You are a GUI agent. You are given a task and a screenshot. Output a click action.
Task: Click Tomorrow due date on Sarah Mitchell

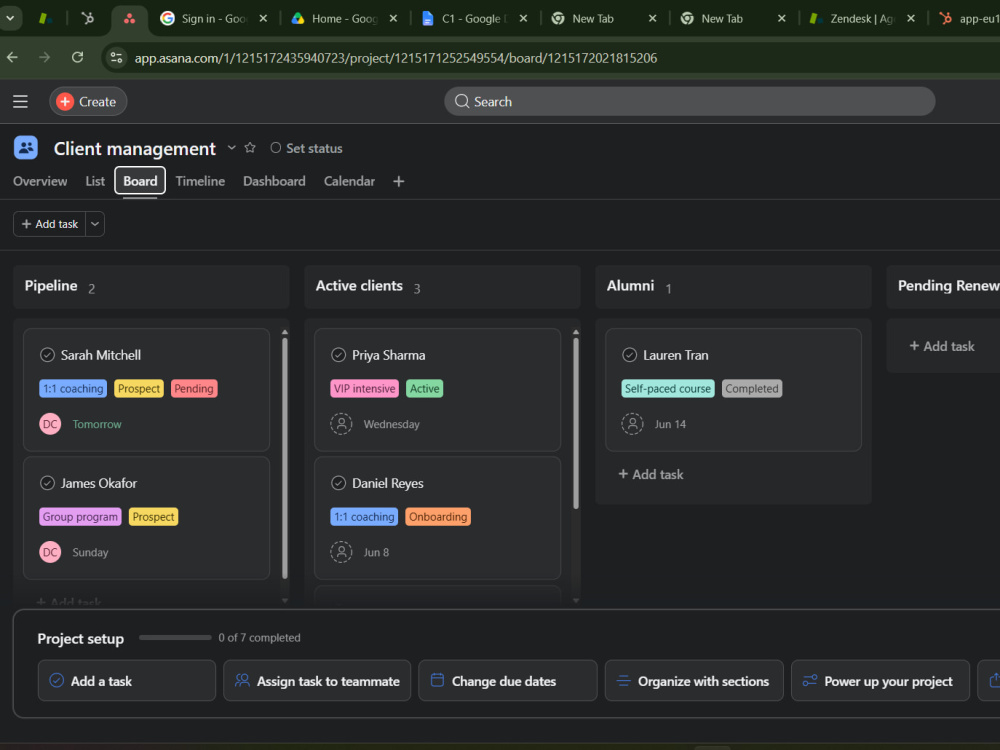(x=97, y=425)
